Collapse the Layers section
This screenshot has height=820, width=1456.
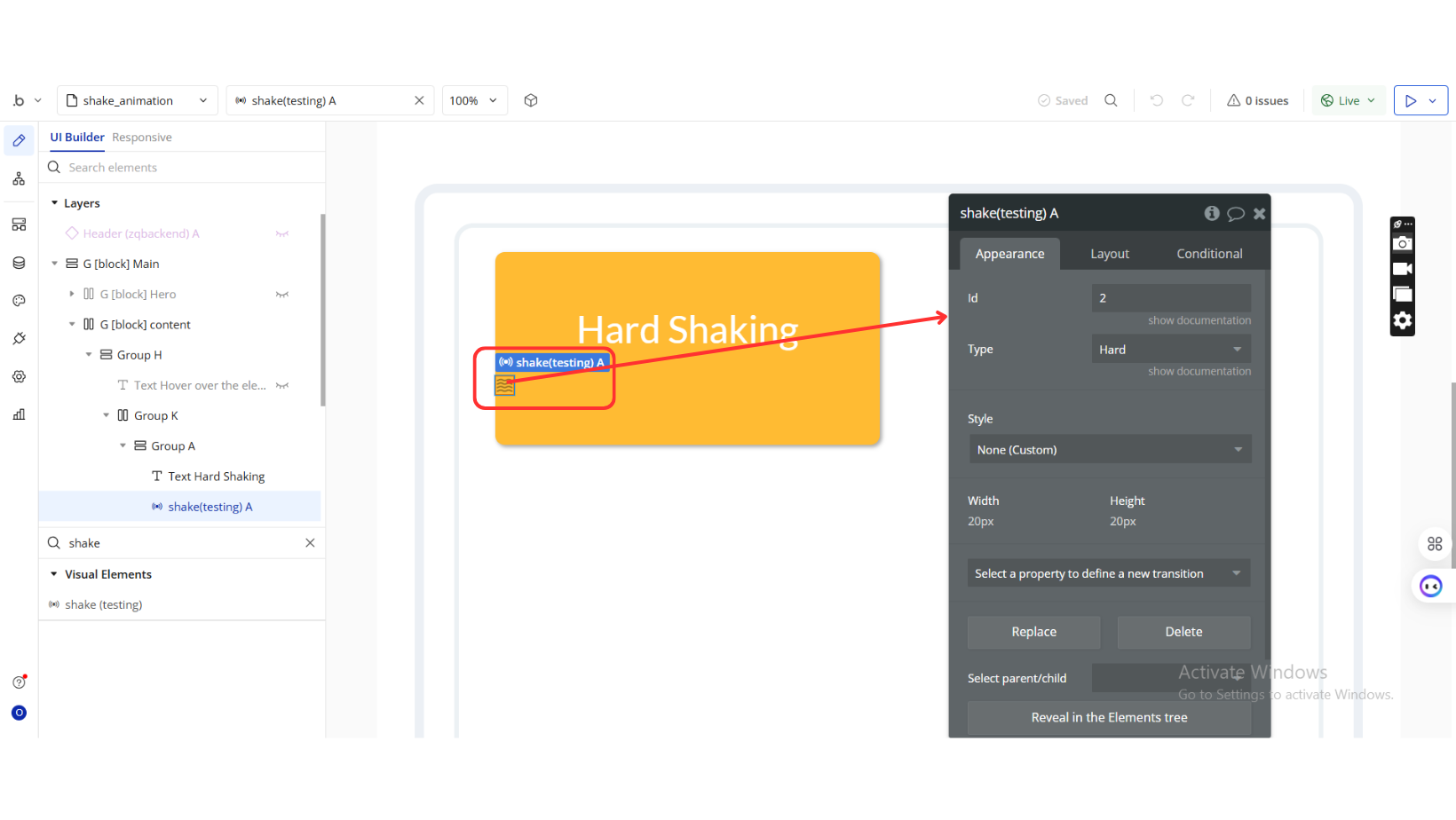point(54,203)
